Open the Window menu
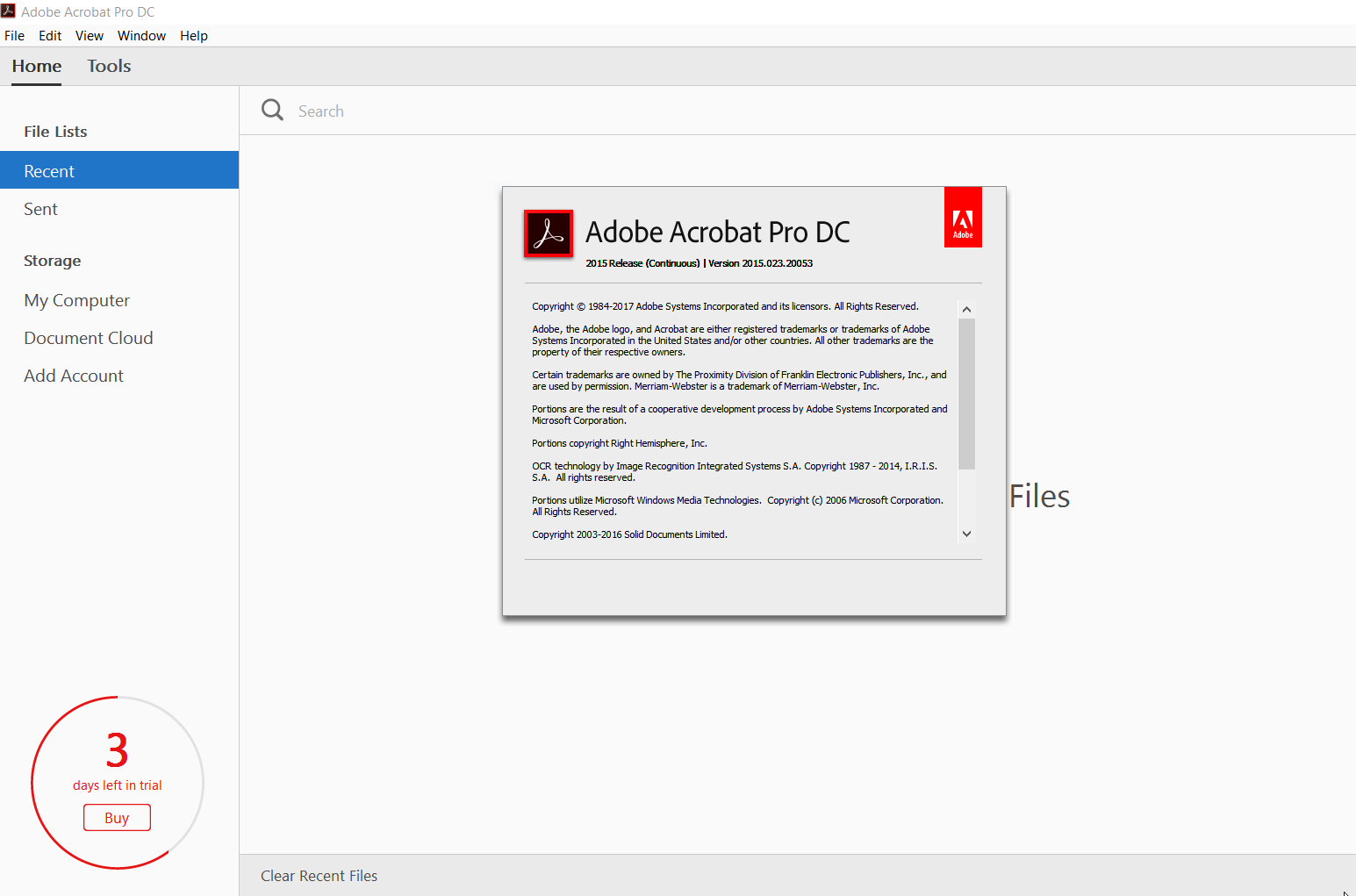 click(141, 36)
